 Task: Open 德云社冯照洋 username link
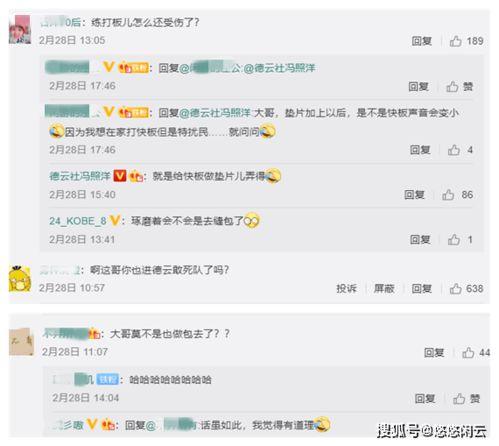(x=80, y=176)
